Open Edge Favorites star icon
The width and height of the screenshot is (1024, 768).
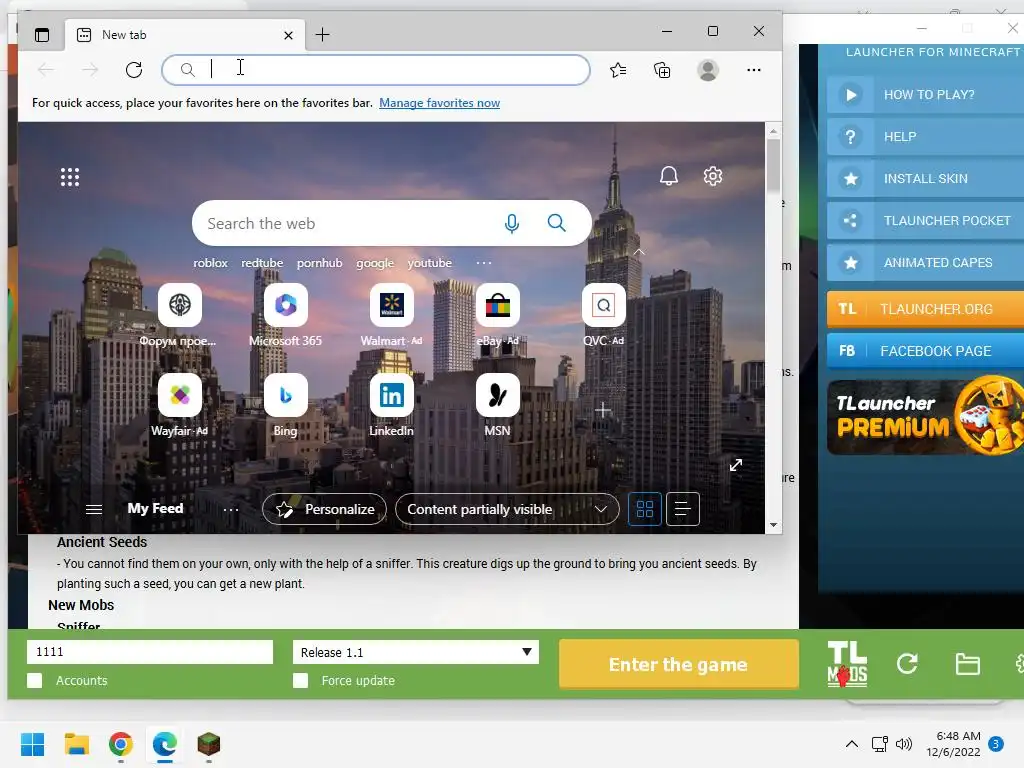[x=618, y=70]
